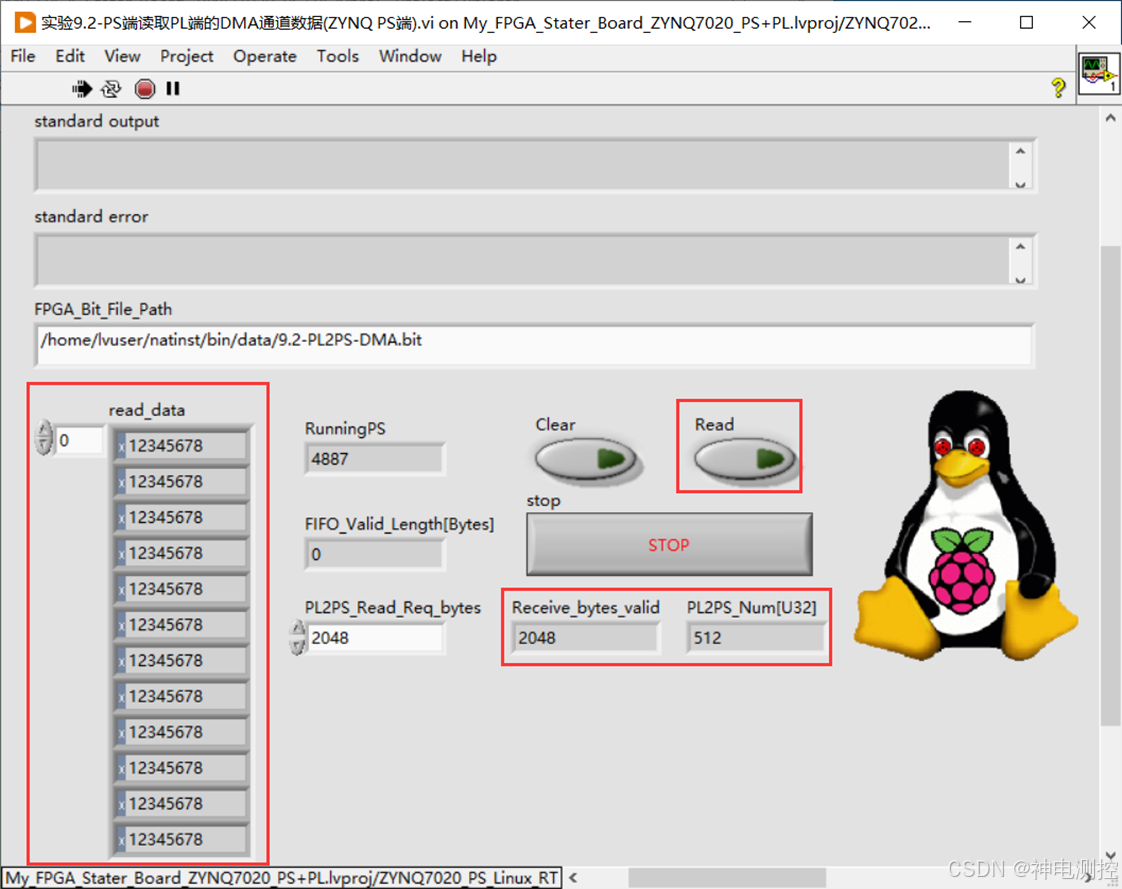Click the LabVIEW title bar icon
This screenshot has width=1122, height=889.
pyautogui.click(x=24, y=22)
